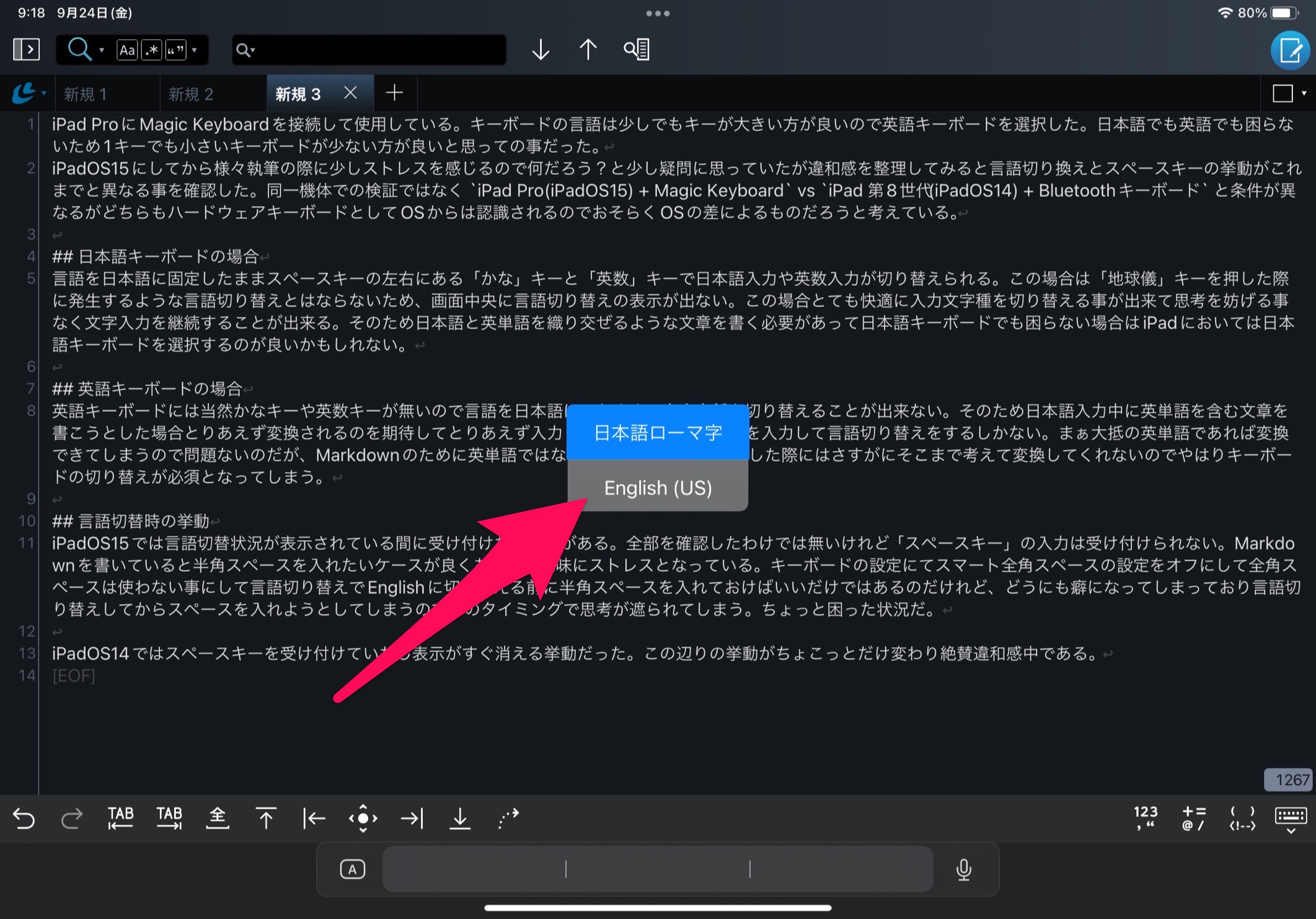Image resolution: width=1316 pixels, height=919 pixels.
Task: Select the active tab 新規 3
Action: [298, 94]
